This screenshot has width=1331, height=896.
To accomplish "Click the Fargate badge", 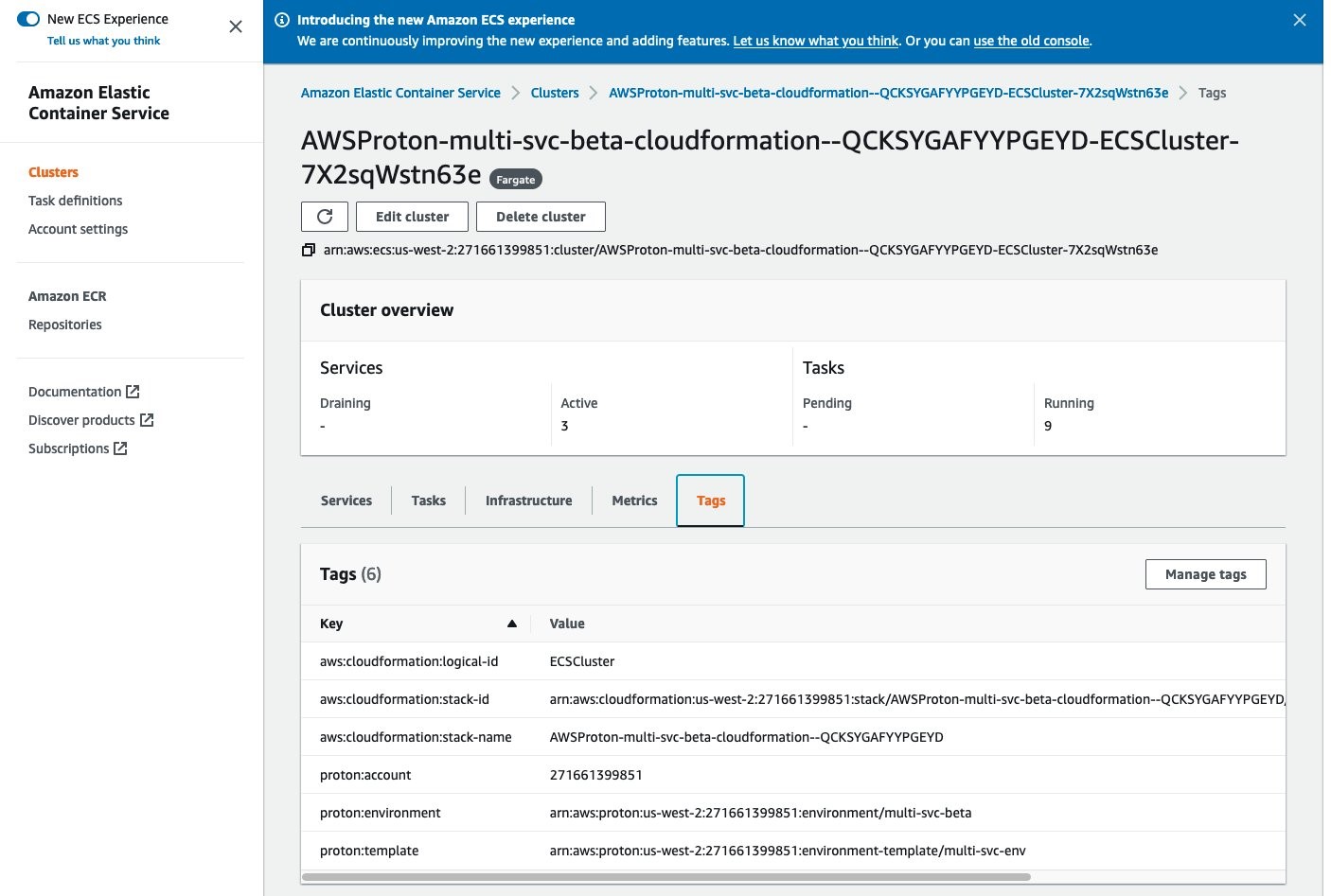I will click(516, 180).
